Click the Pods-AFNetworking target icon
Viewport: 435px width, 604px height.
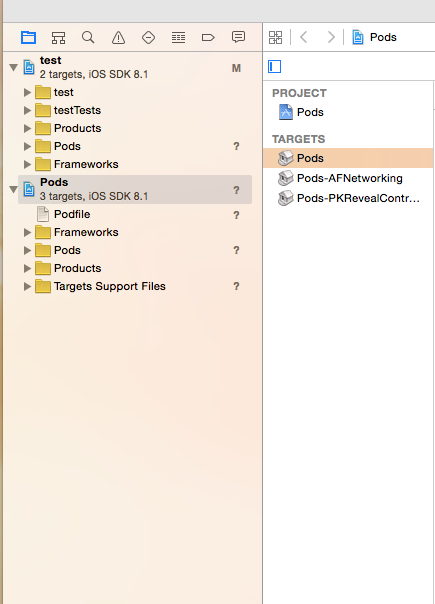click(x=286, y=178)
